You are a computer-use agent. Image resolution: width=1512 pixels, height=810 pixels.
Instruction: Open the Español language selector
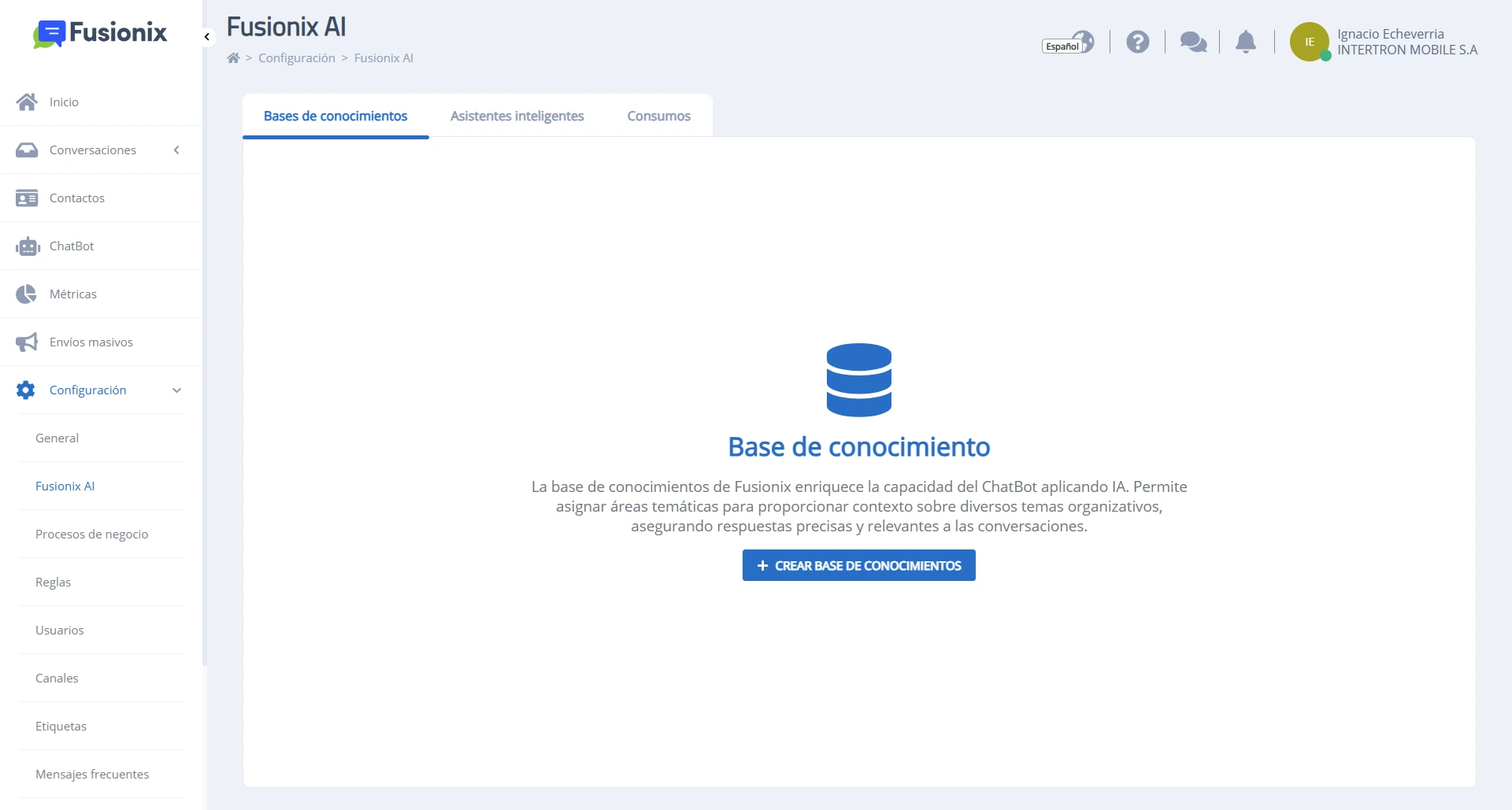point(1069,43)
